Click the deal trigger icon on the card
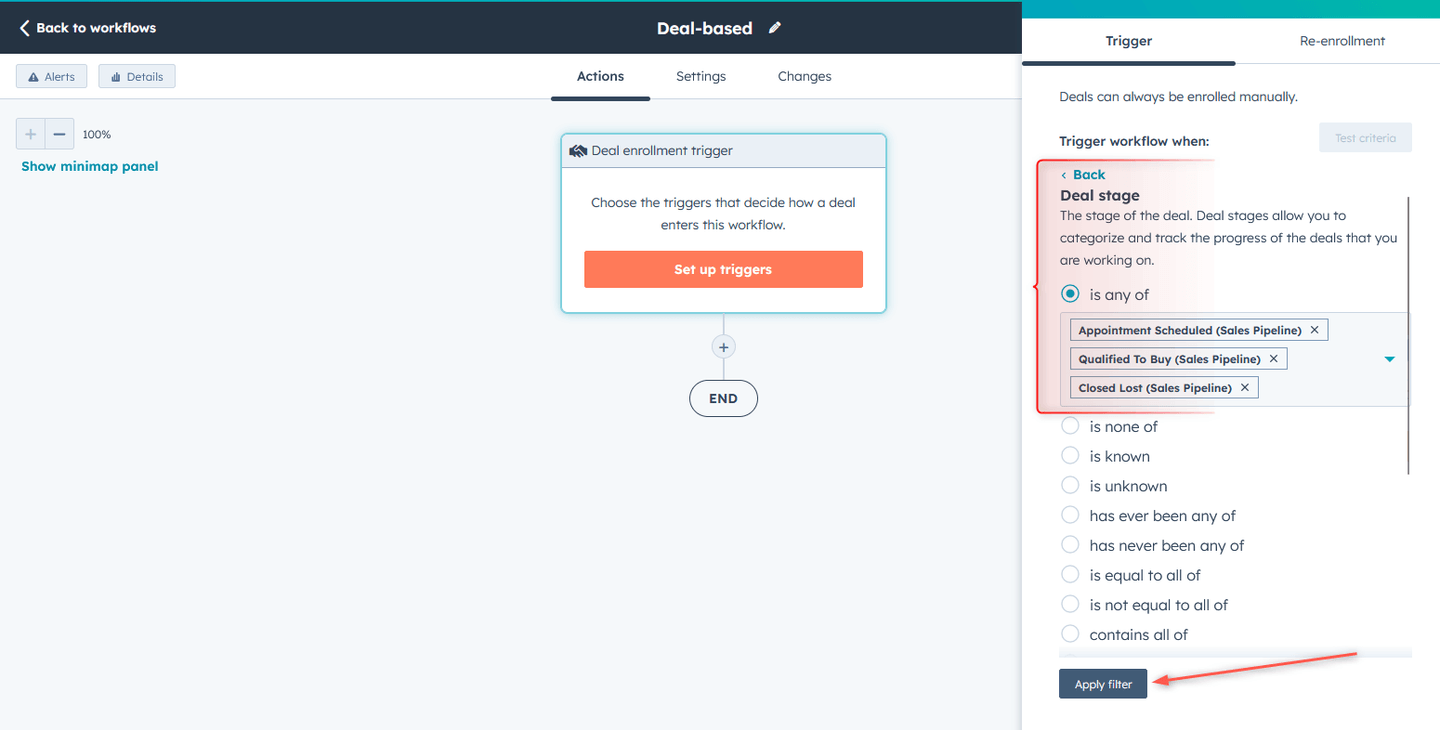 tap(577, 150)
